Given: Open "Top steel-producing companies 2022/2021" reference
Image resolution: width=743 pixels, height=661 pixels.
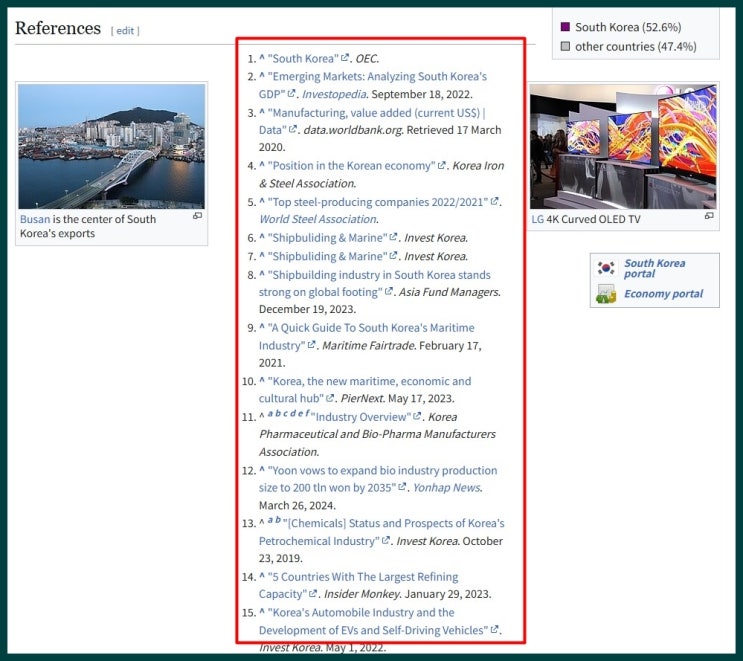Looking at the screenshot, I should pos(378,202).
